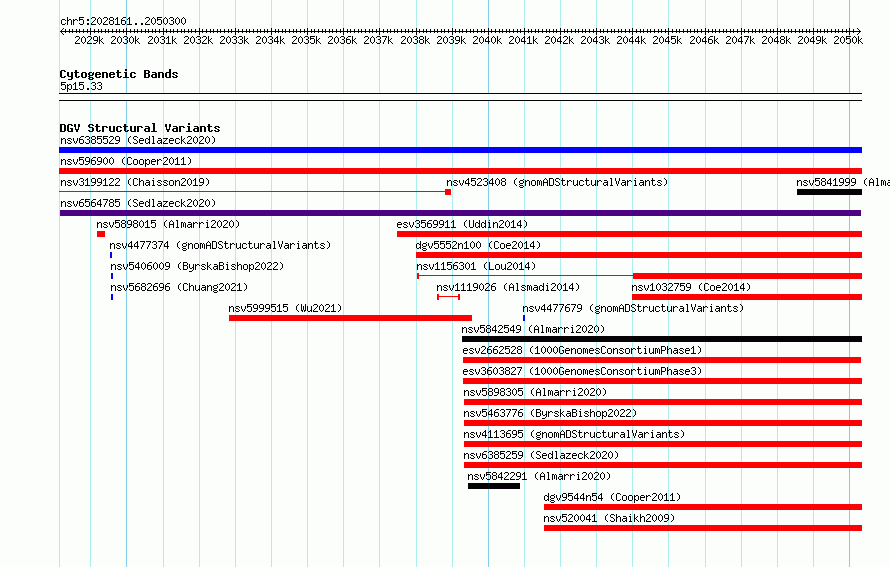Click the nsv5898305 (Almarri2020) label
The width and height of the screenshot is (890, 567).
pos(535,392)
